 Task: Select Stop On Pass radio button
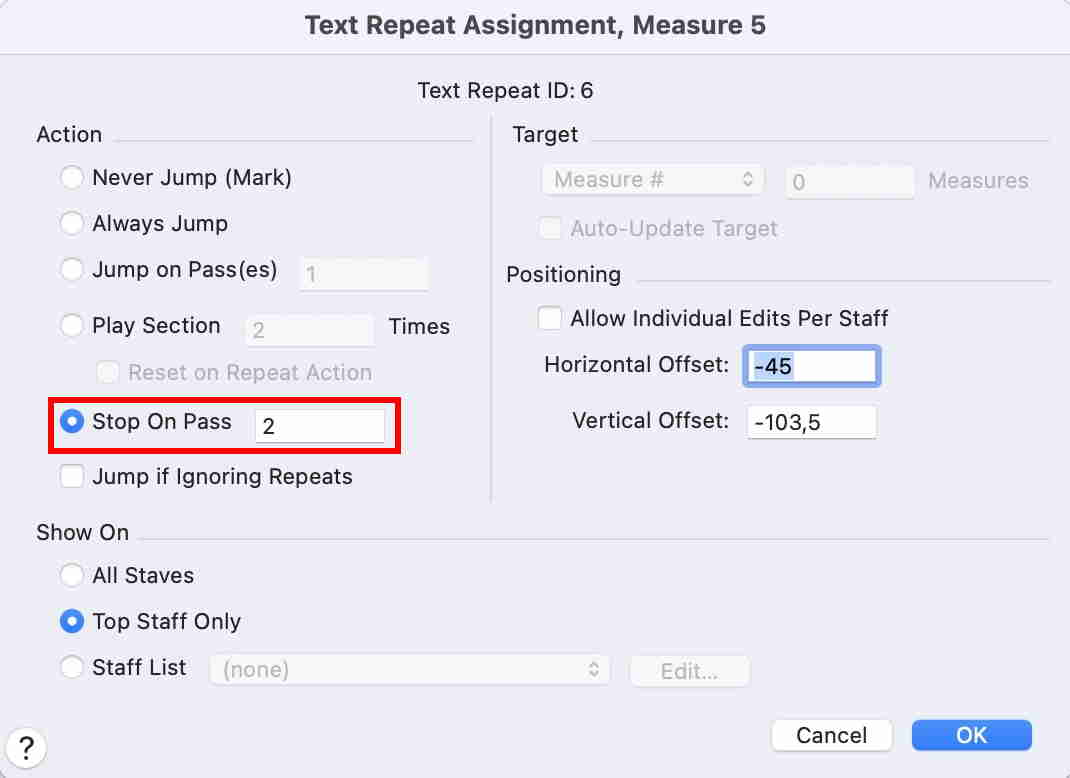pos(72,422)
